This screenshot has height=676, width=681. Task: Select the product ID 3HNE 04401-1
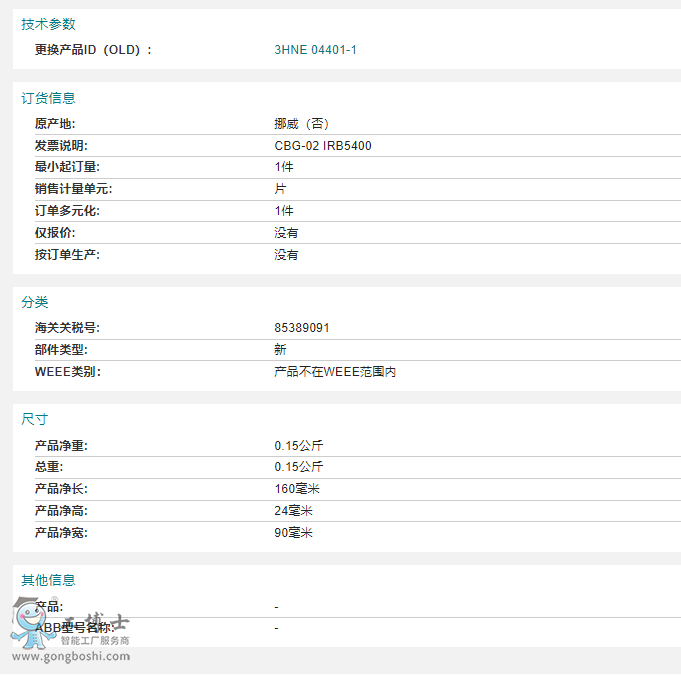coord(315,50)
